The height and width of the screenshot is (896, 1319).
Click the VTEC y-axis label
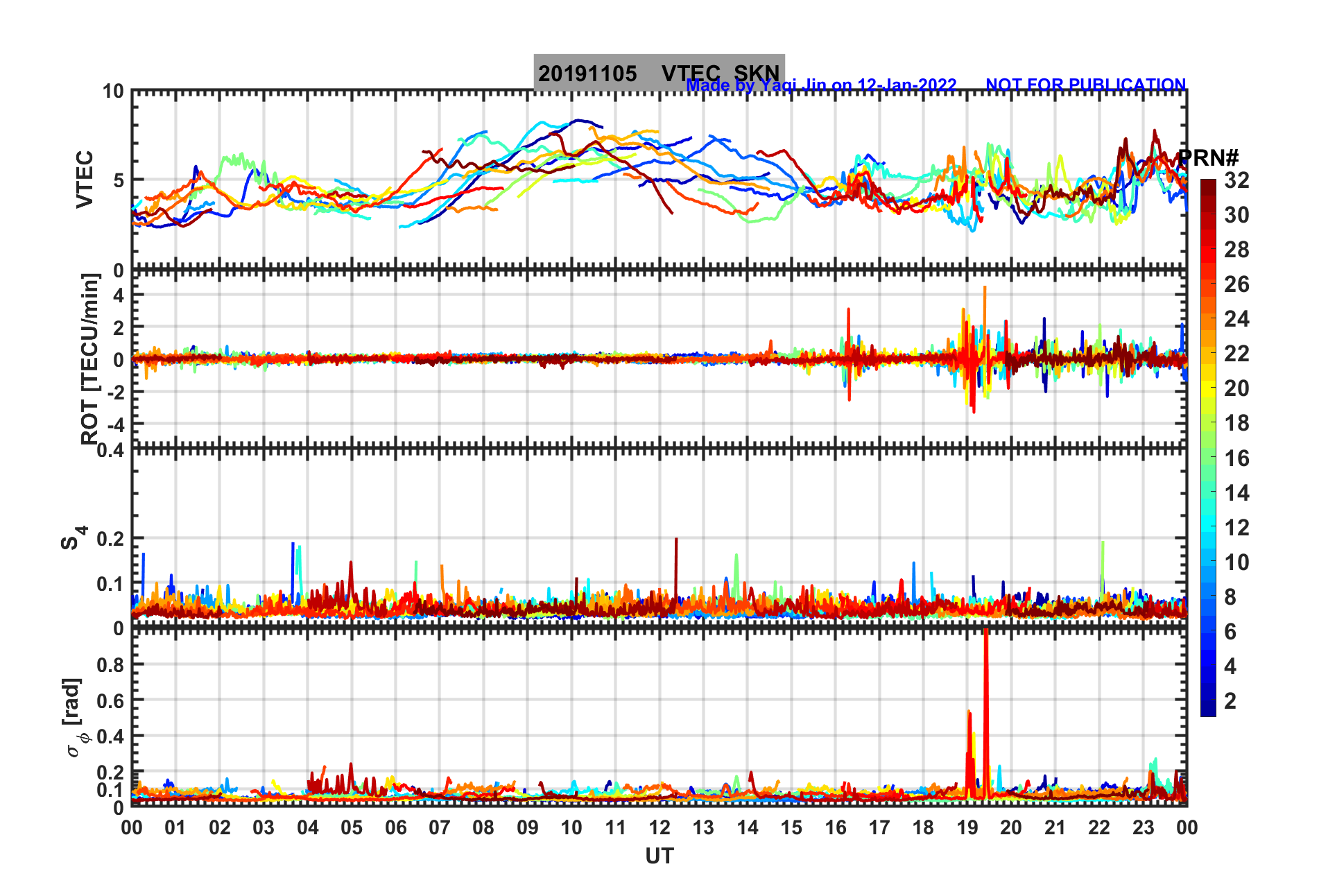85,180
